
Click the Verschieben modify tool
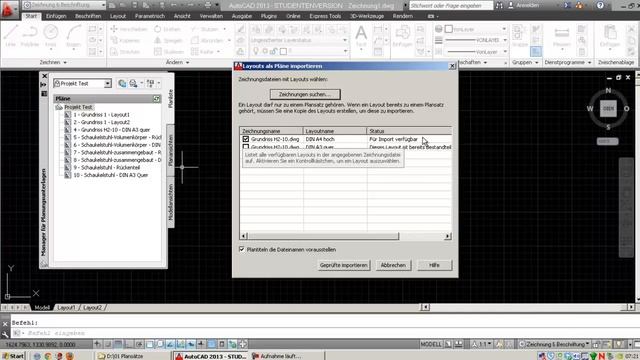click(x=129, y=29)
